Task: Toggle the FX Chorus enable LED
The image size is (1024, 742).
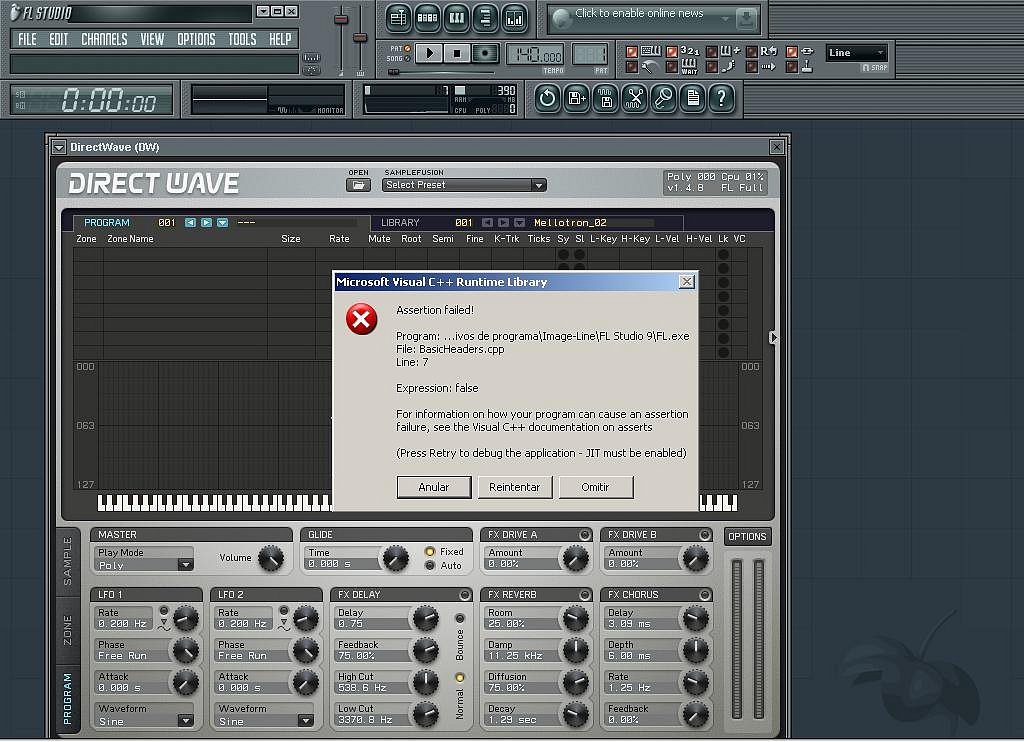Action: point(705,594)
